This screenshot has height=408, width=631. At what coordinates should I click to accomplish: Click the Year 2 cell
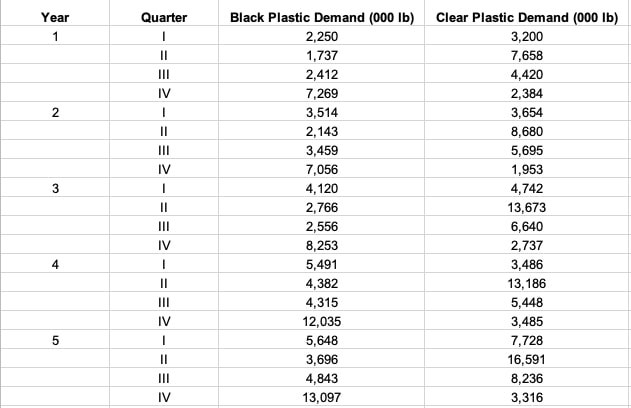point(55,112)
